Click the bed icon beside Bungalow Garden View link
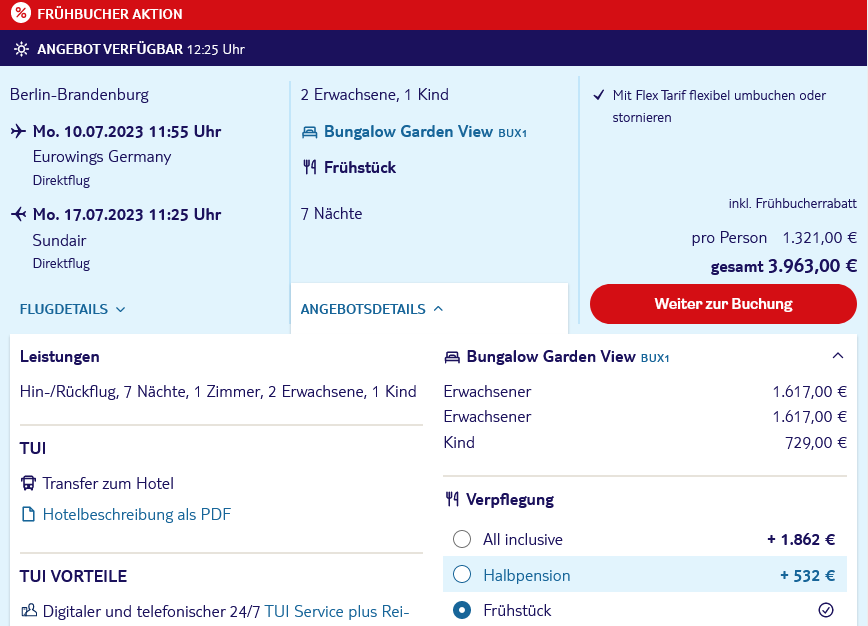This screenshot has height=626, width=868. click(x=309, y=132)
